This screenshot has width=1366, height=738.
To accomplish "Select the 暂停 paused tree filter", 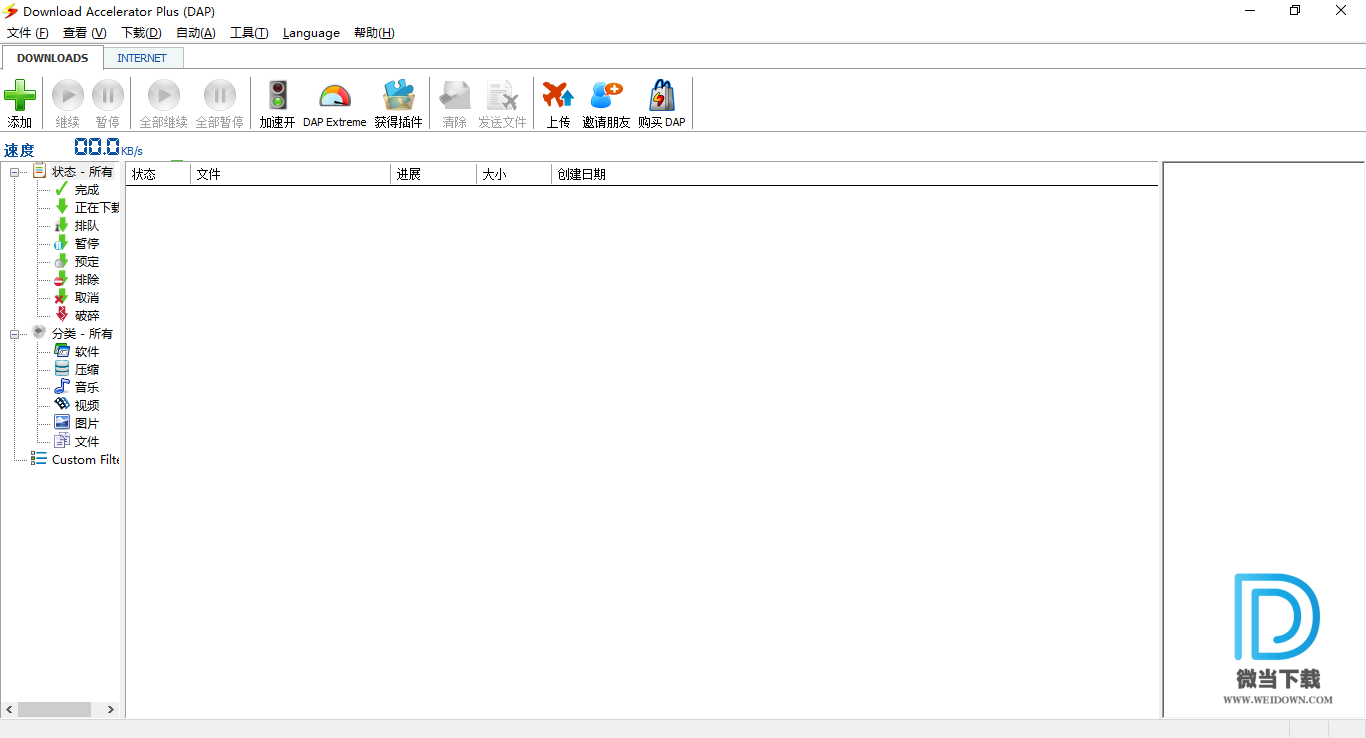I will [87, 244].
